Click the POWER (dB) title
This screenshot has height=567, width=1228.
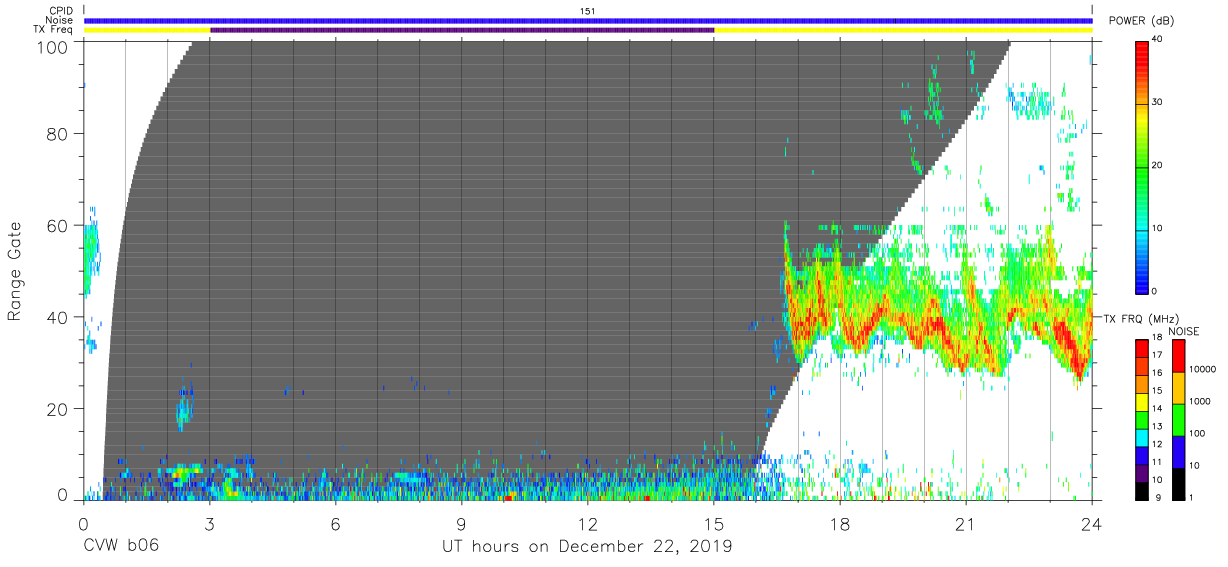[x=1140, y=21]
